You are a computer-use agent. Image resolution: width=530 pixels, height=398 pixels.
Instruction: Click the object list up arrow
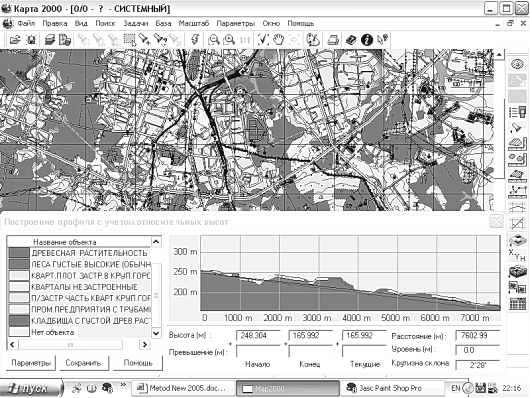coord(156,241)
